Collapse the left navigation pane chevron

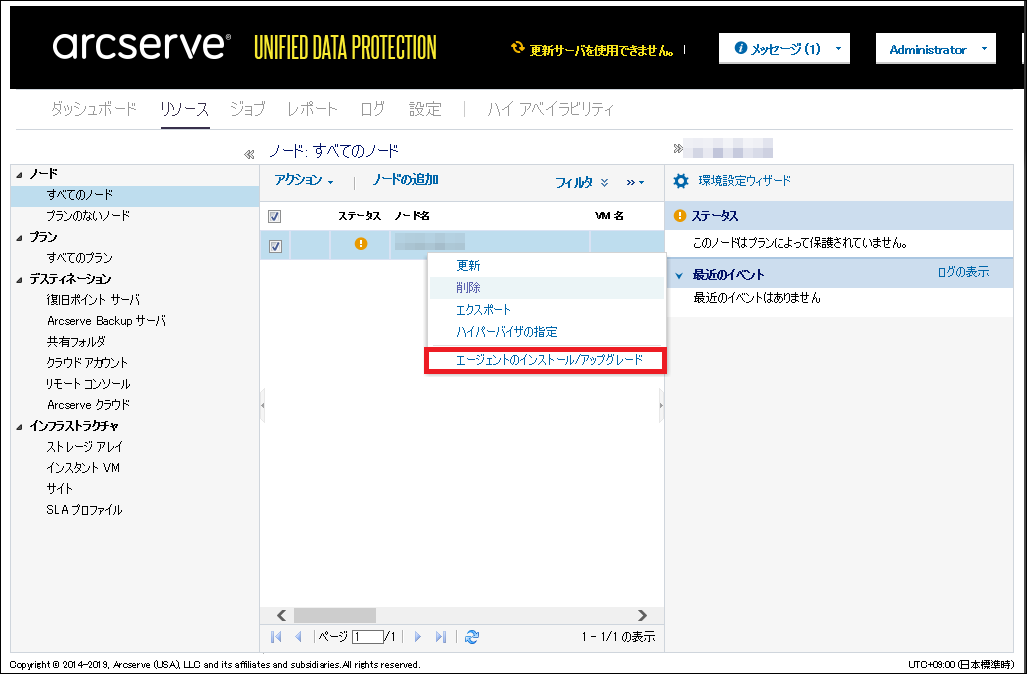249,155
